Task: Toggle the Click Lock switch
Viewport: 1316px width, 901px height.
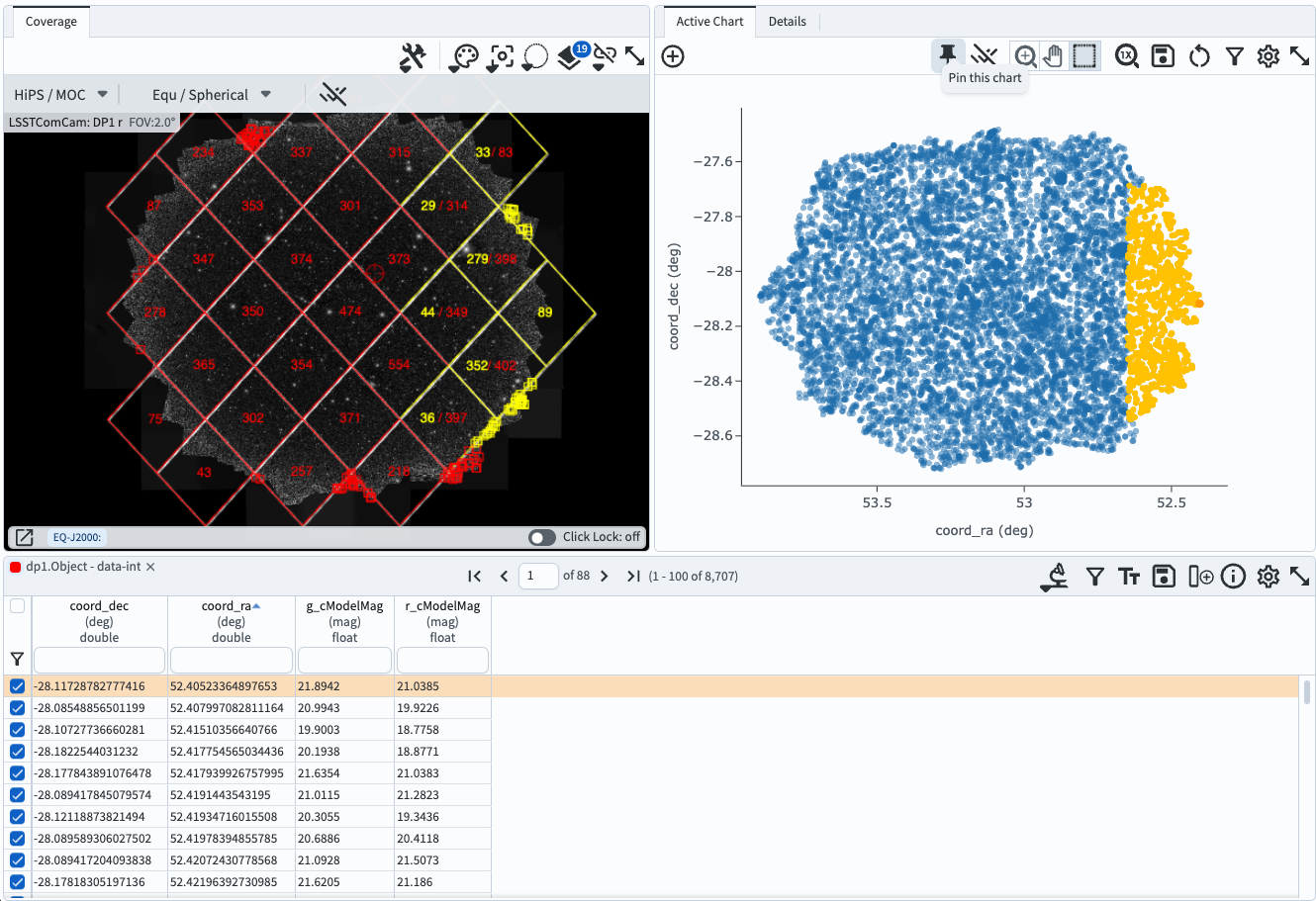Action: pyautogui.click(x=542, y=537)
